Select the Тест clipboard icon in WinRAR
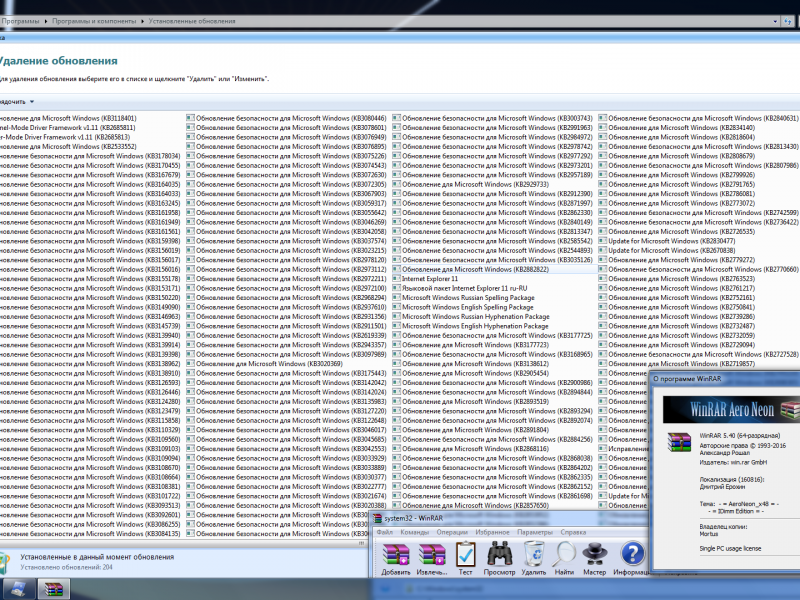Image resolution: width=800 pixels, height=600 pixels. point(465,555)
